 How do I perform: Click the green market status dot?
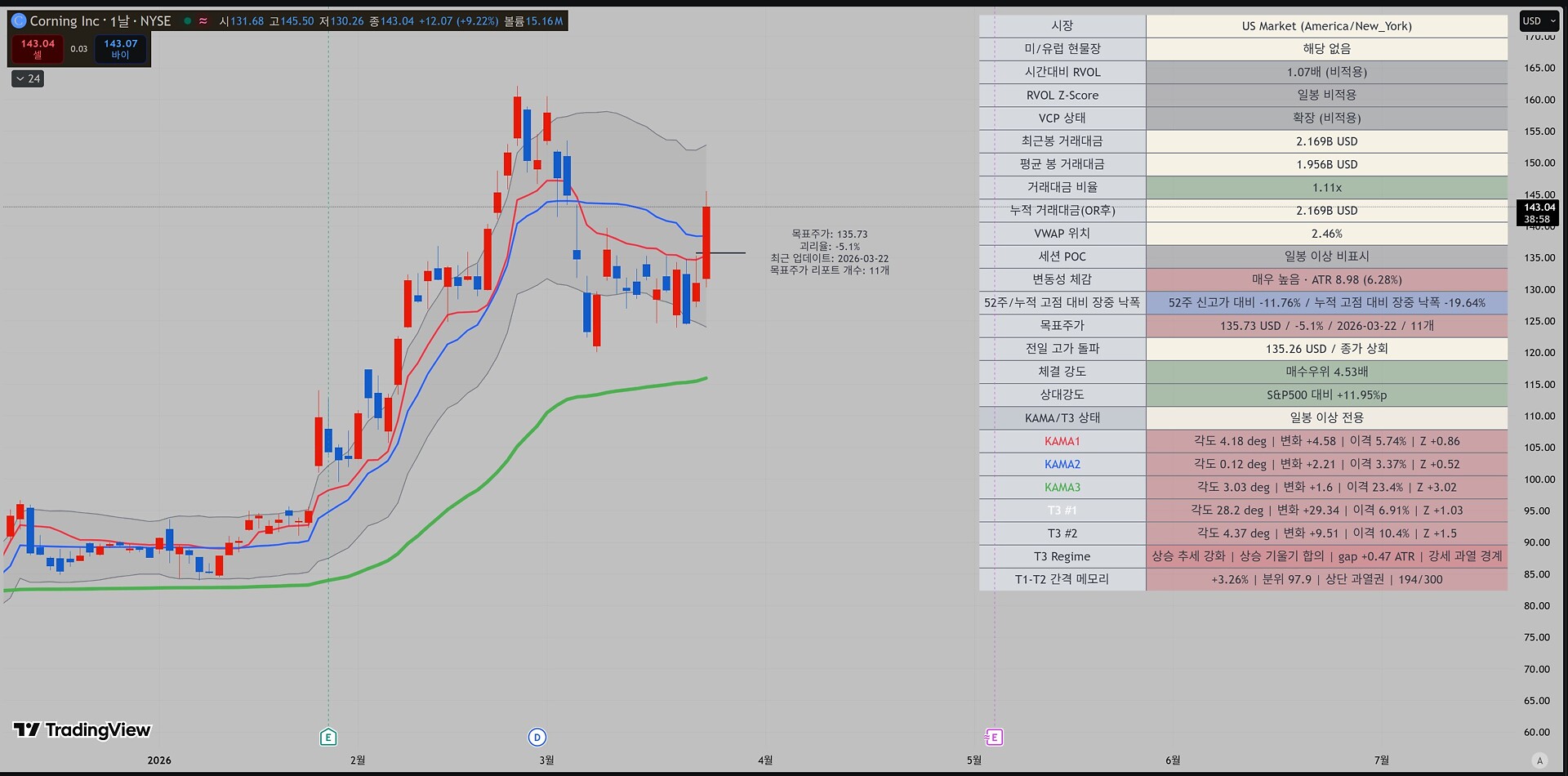point(188,21)
